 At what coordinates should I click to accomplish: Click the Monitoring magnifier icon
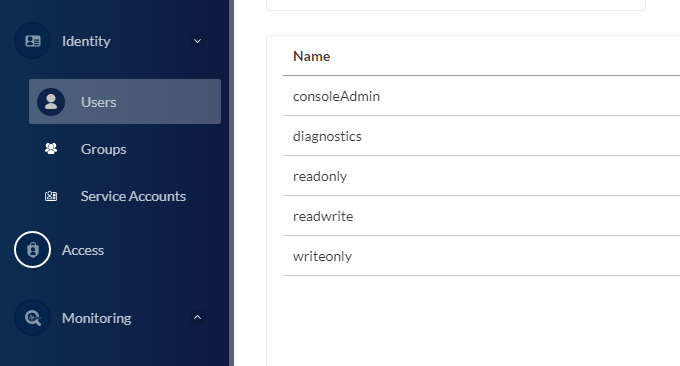tap(33, 318)
